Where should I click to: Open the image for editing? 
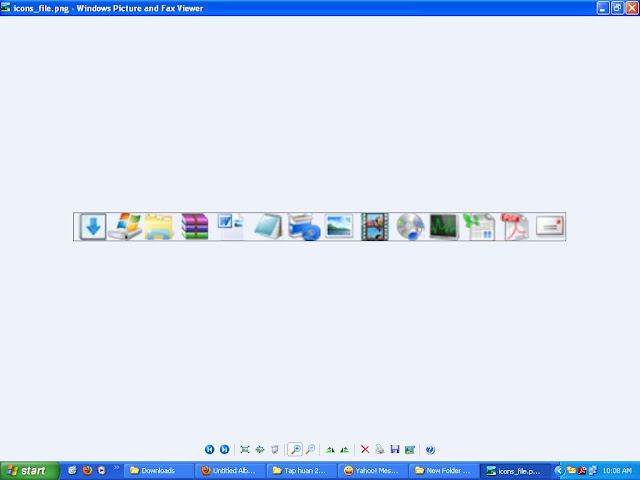410,449
